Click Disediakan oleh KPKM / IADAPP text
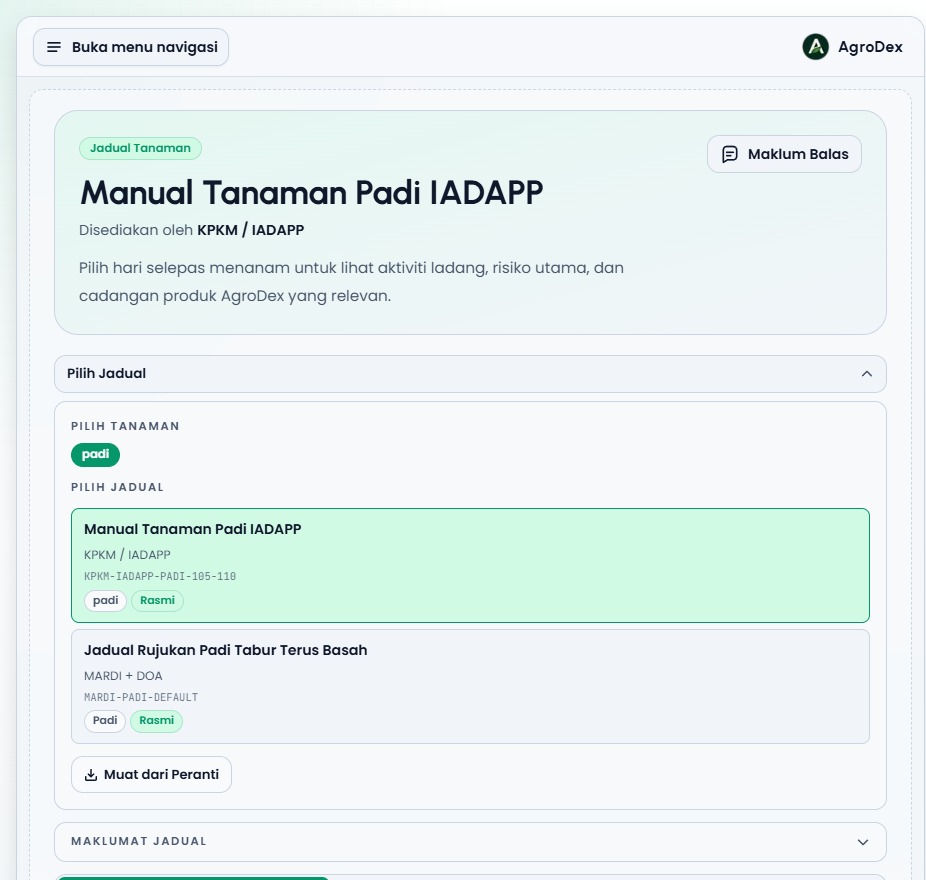 [191, 230]
